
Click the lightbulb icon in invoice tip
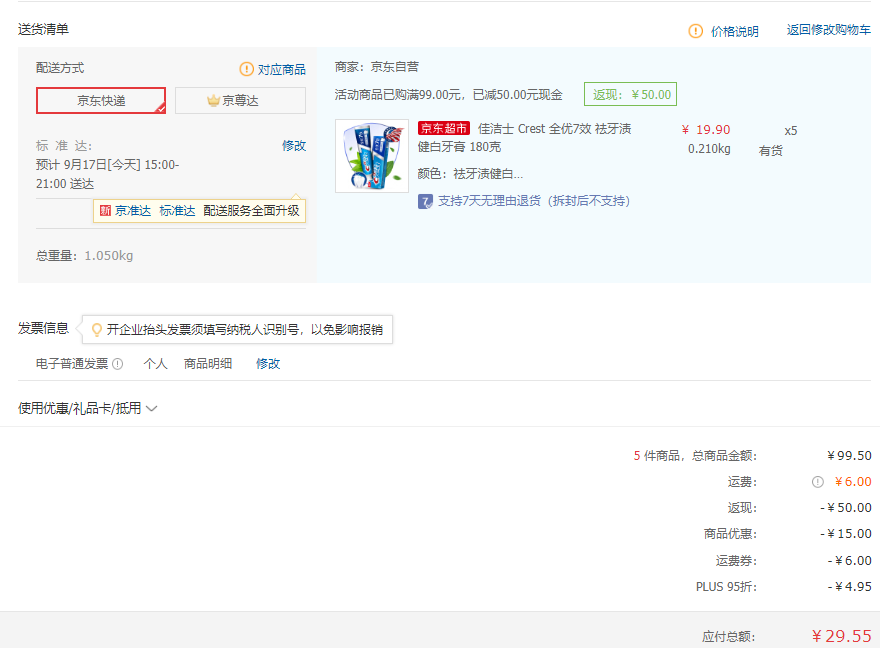click(97, 329)
